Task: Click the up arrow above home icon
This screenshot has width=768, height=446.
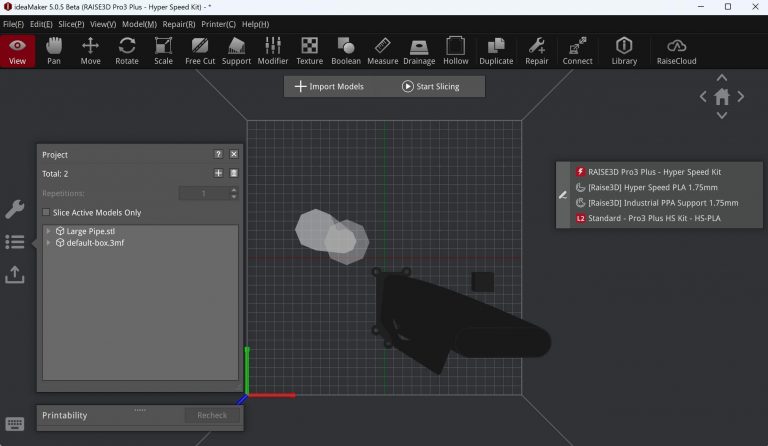Action: click(721, 78)
